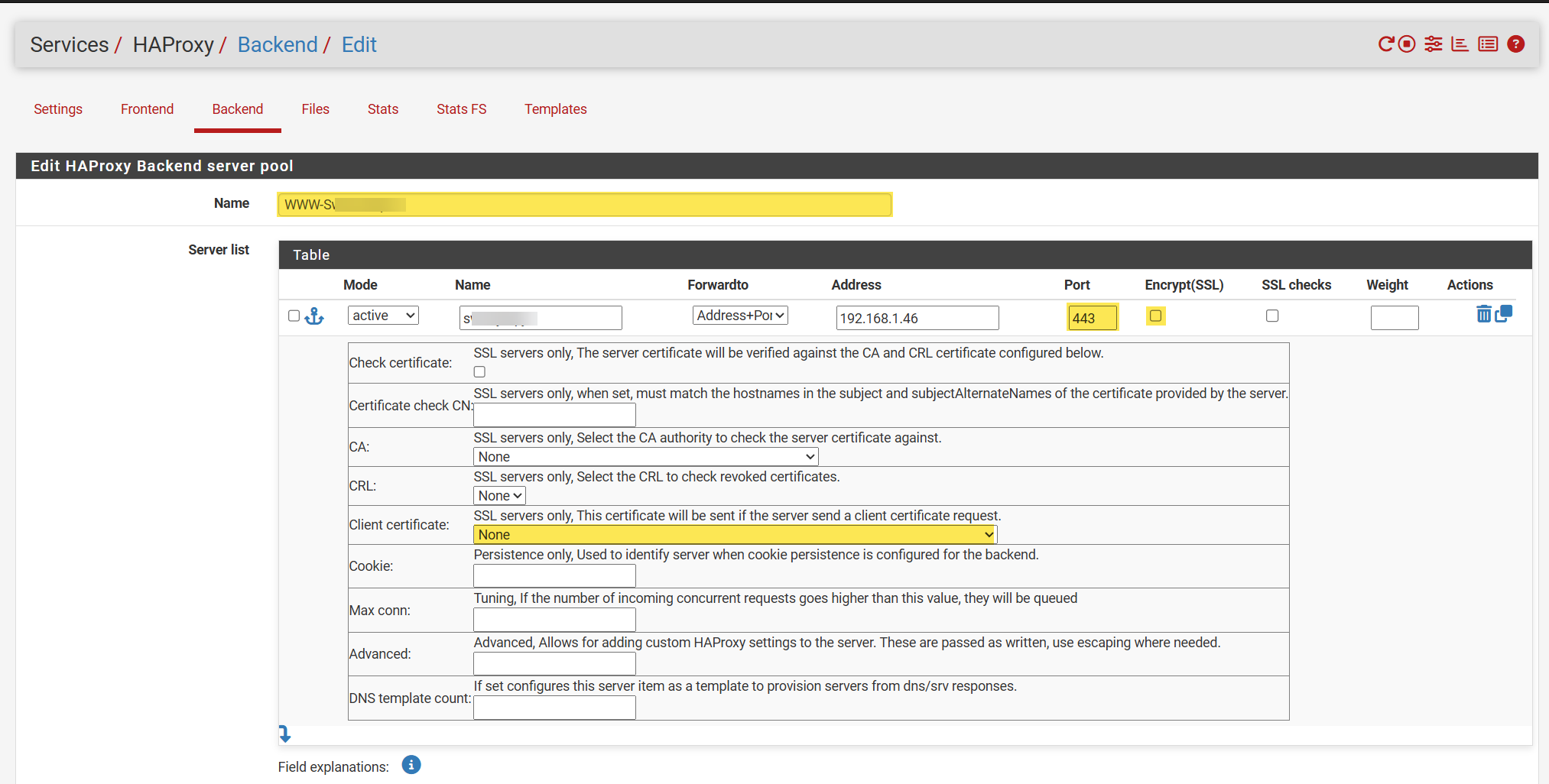Viewport: 1549px width, 784px height.
Task: Click the Forwardto column header
Action: (x=718, y=285)
